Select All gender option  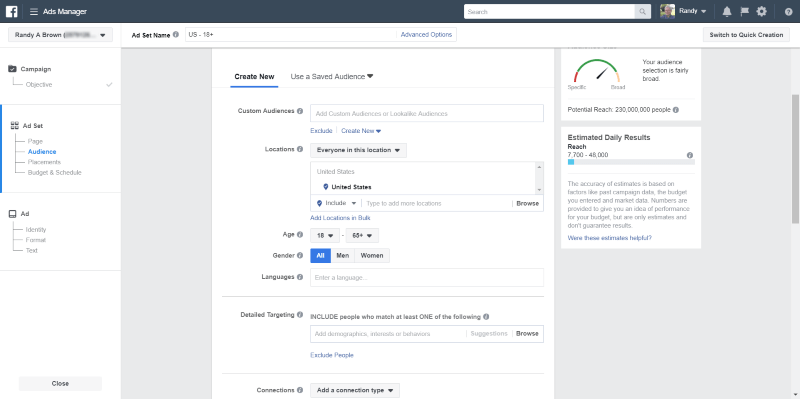coord(320,256)
